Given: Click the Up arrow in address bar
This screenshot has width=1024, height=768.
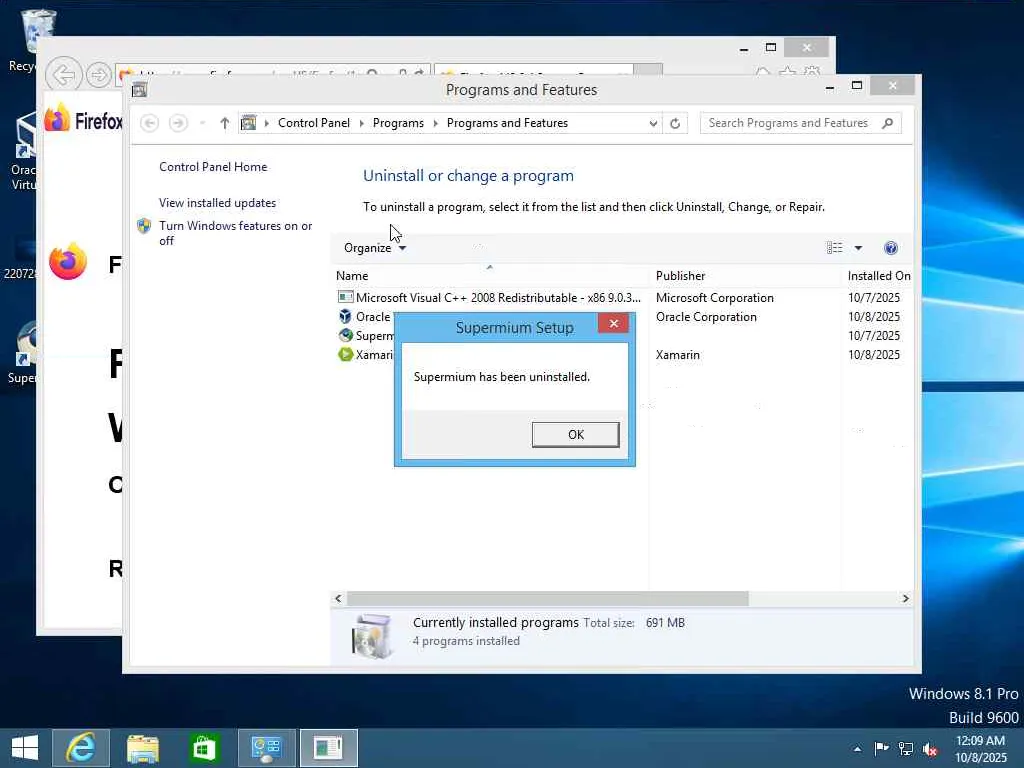Looking at the screenshot, I should (x=224, y=123).
